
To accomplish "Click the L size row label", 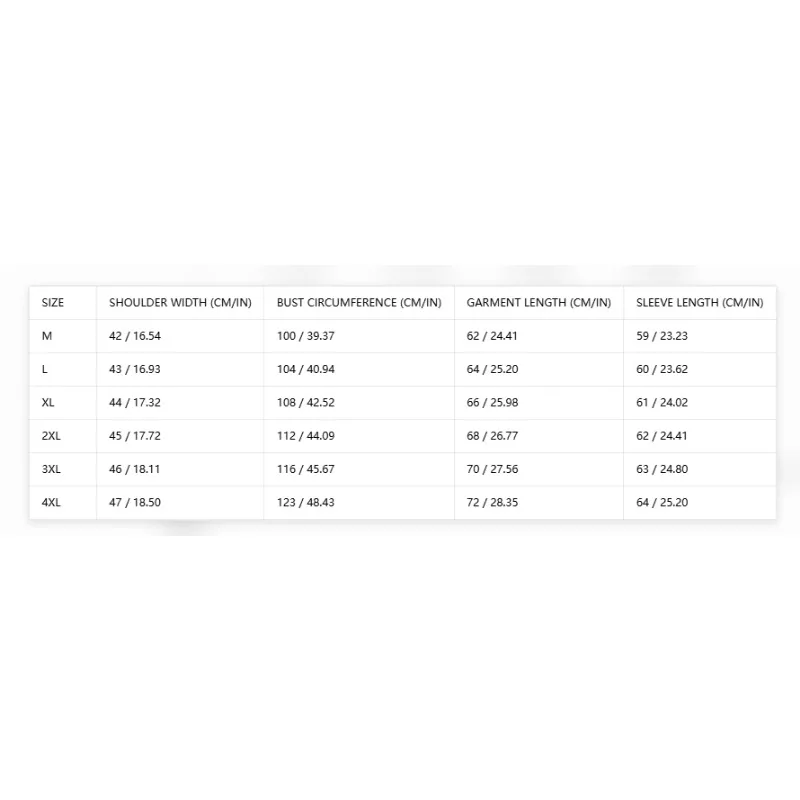I will (x=45, y=369).
